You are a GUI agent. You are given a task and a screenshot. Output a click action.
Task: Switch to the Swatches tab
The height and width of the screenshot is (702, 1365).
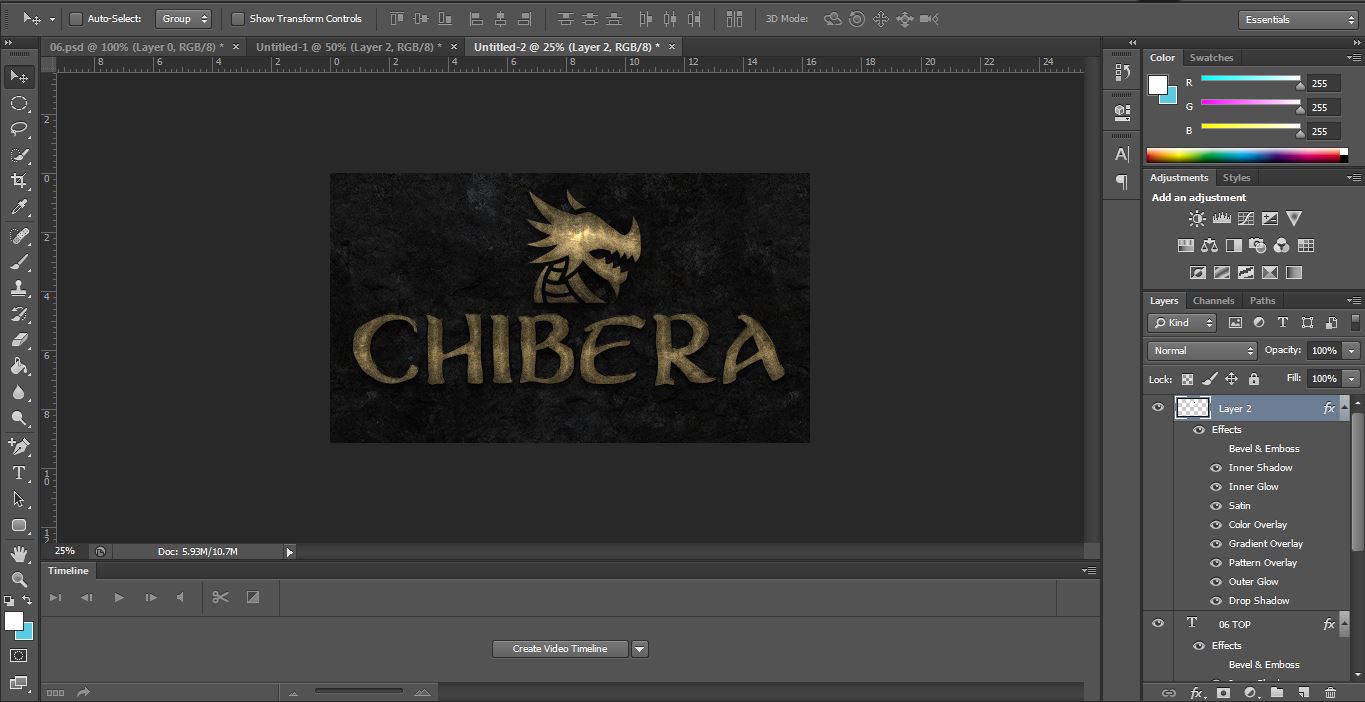coord(1211,57)
